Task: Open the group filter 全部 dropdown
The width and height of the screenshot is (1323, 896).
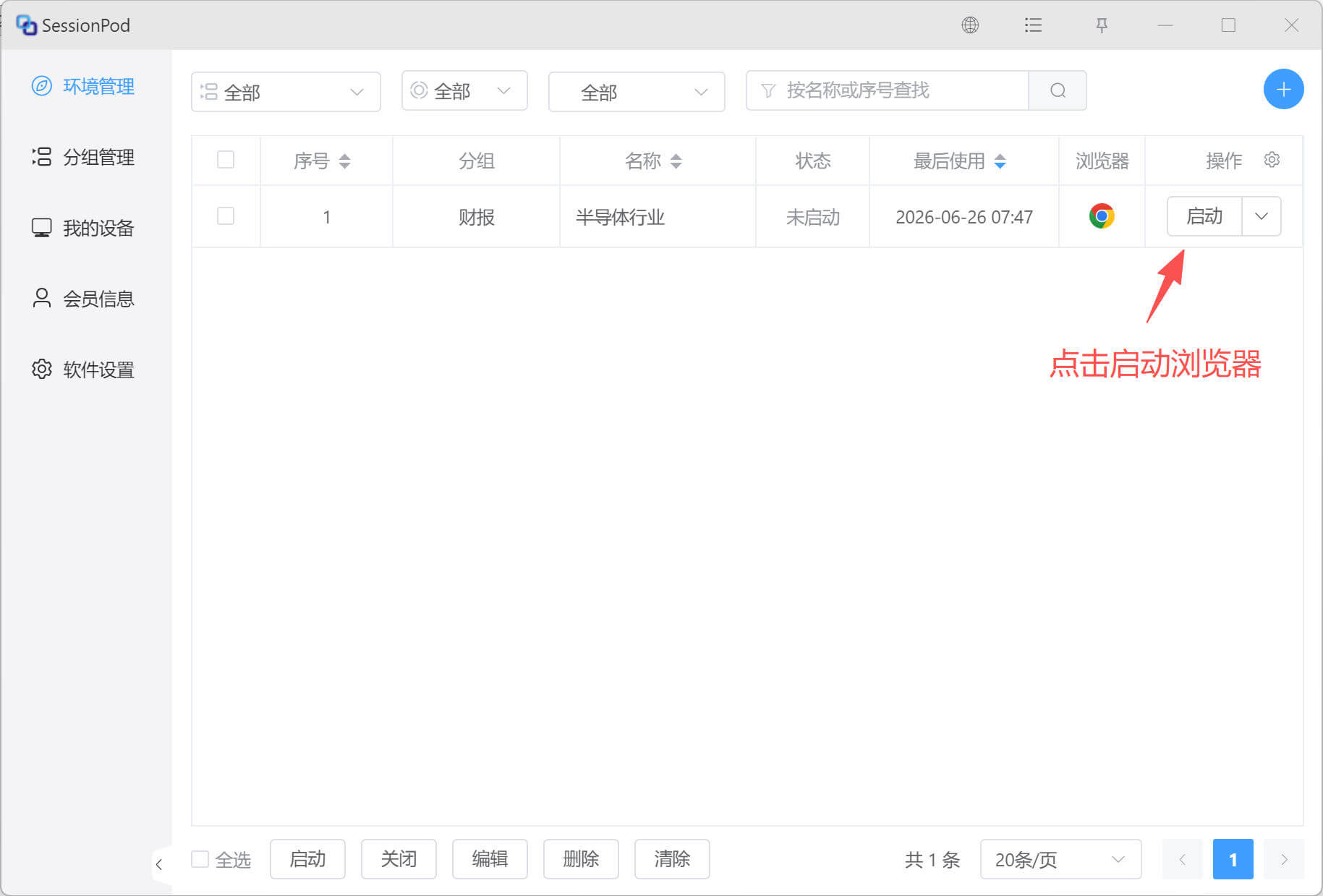Action: [286, 92]
